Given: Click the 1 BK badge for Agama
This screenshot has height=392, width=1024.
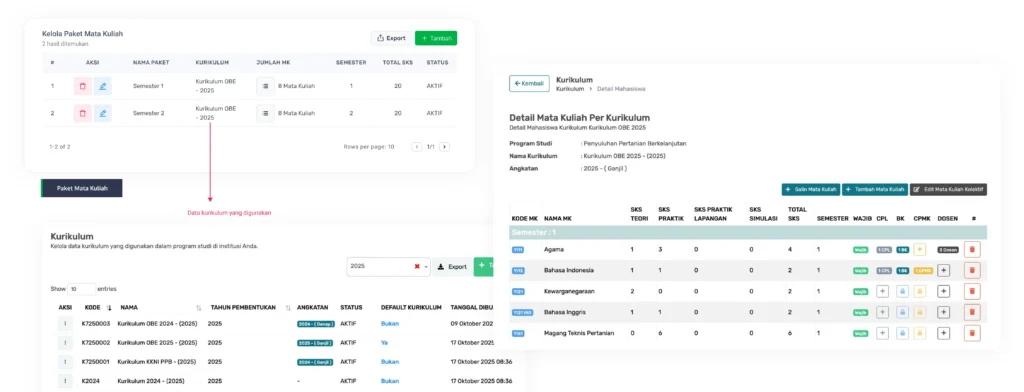Looking at the screenshot, I should pos(902,250).
